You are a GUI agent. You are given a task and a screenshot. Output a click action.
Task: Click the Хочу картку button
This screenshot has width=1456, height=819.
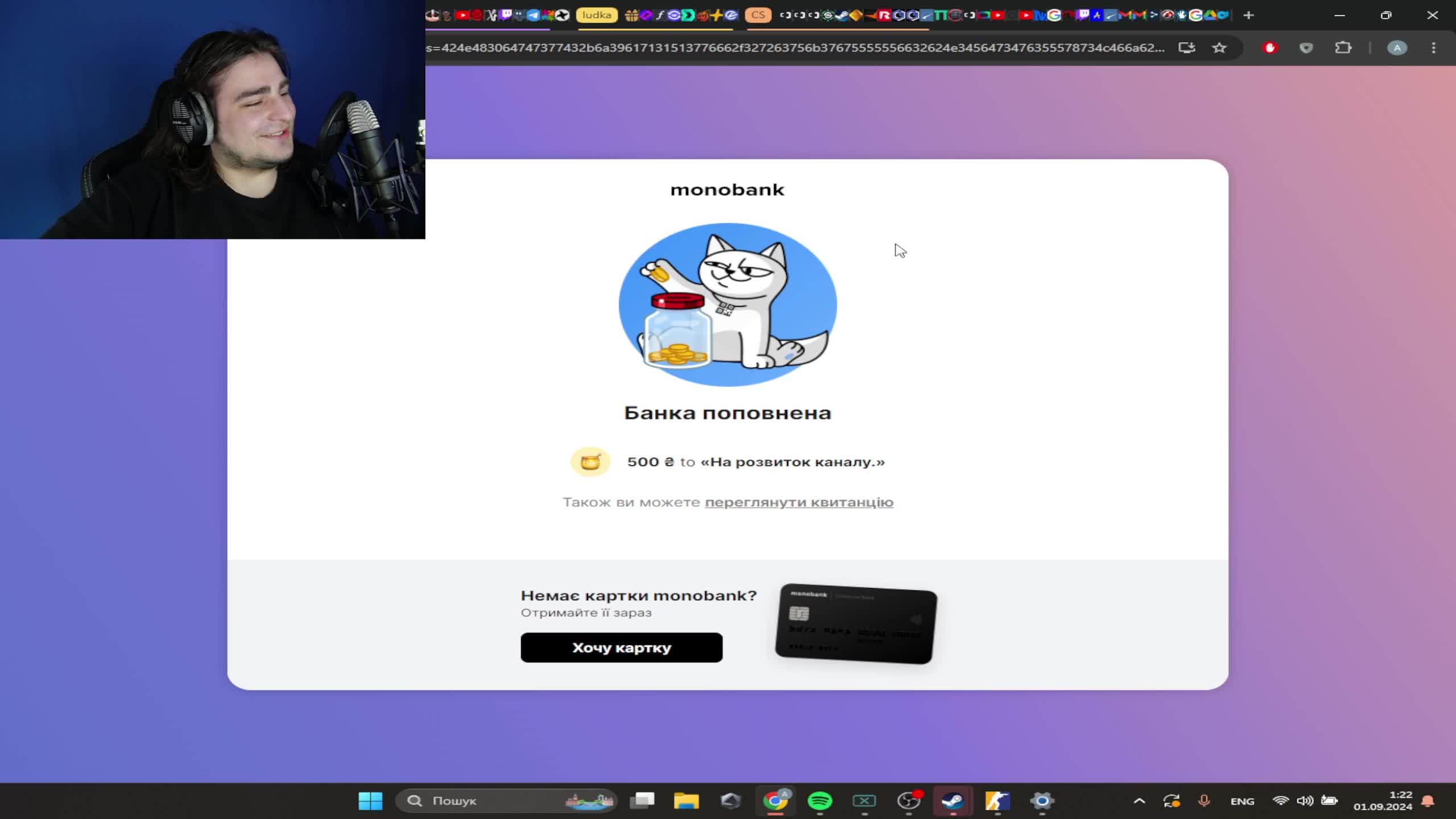(622, 647)
